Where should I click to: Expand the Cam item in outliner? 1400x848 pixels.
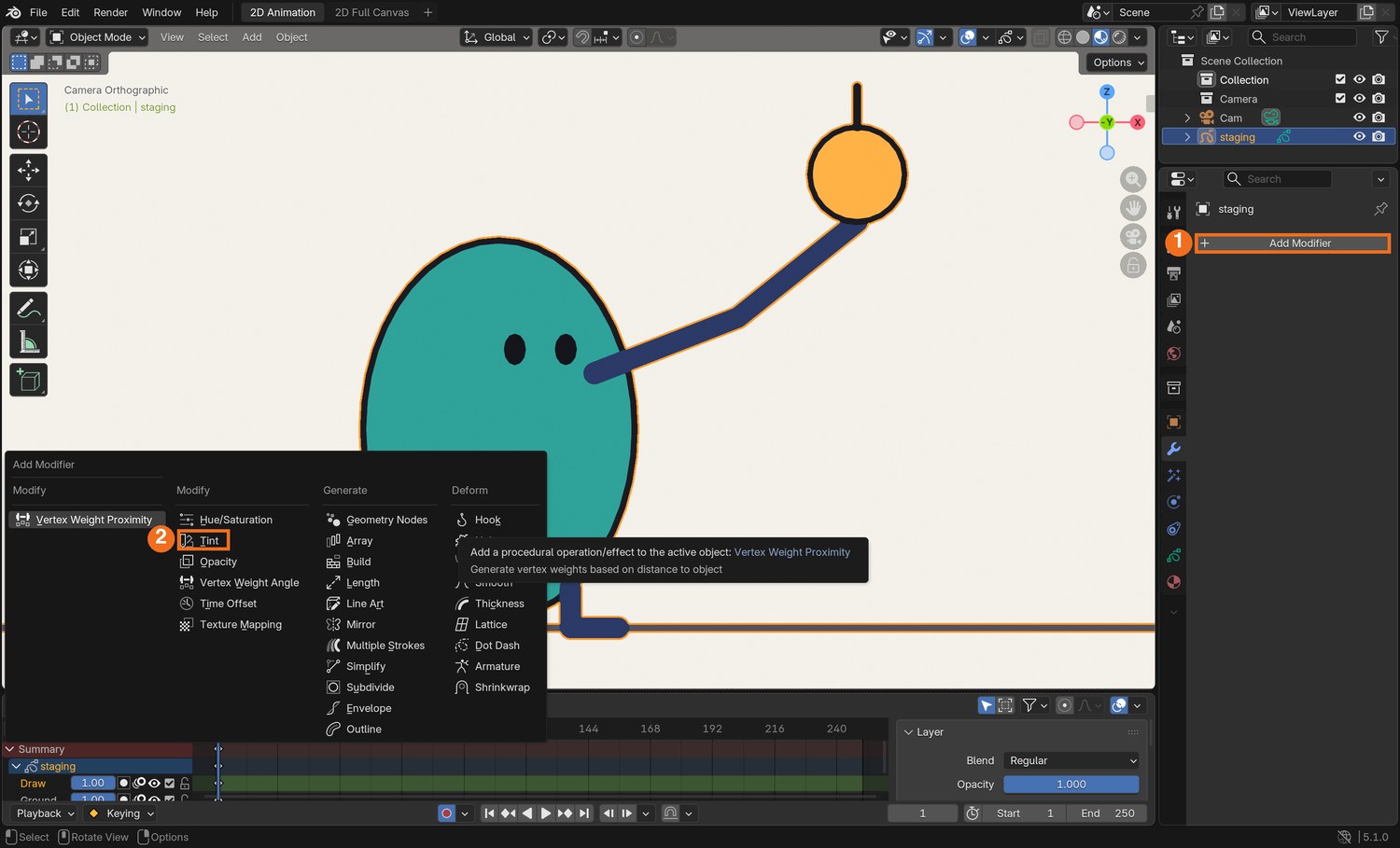(1187, 118)
